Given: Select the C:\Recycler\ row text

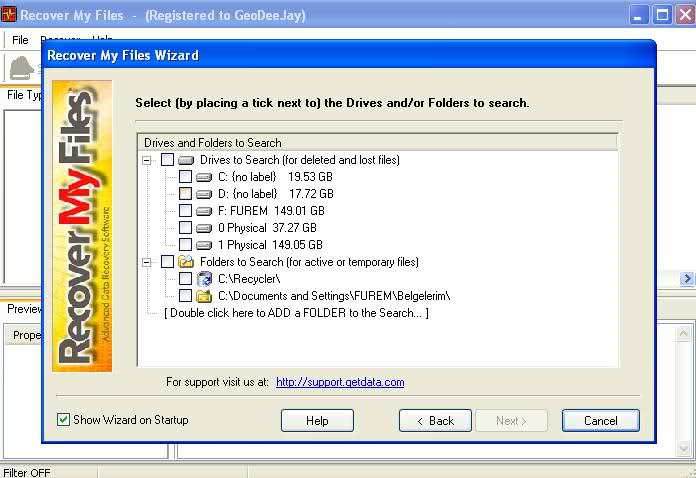Looking at the screenshot, I should click(249, 279).
